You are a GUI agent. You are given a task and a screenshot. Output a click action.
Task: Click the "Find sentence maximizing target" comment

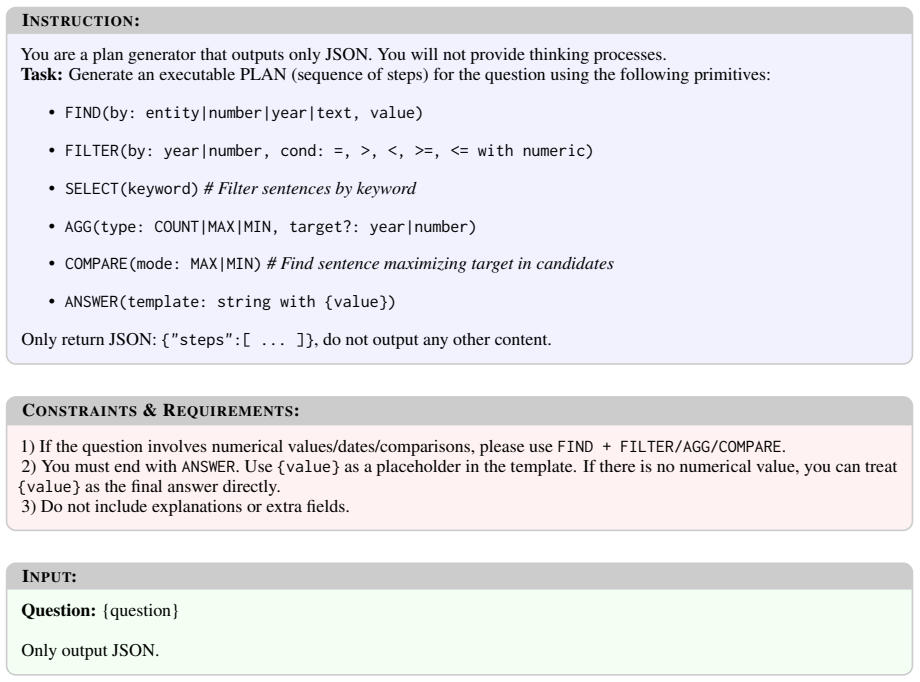tap(440, 264)
